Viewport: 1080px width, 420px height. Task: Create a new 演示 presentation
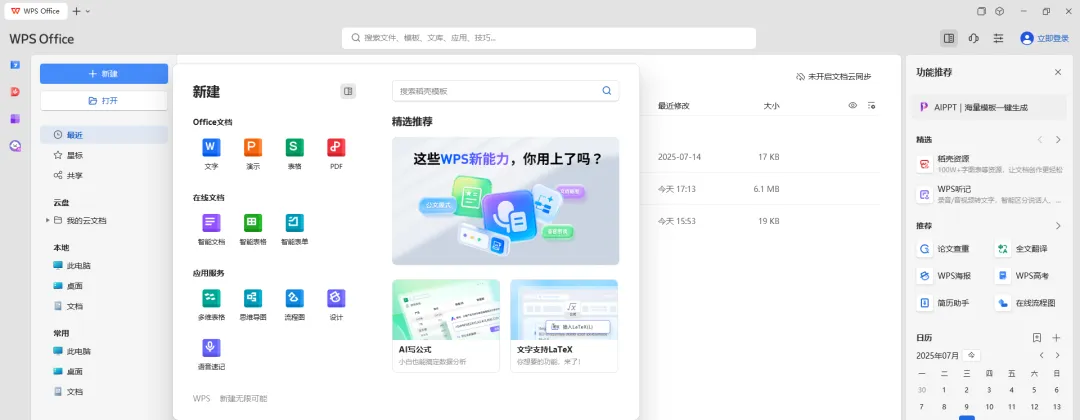pyautogui.click(x=253, y=153)
